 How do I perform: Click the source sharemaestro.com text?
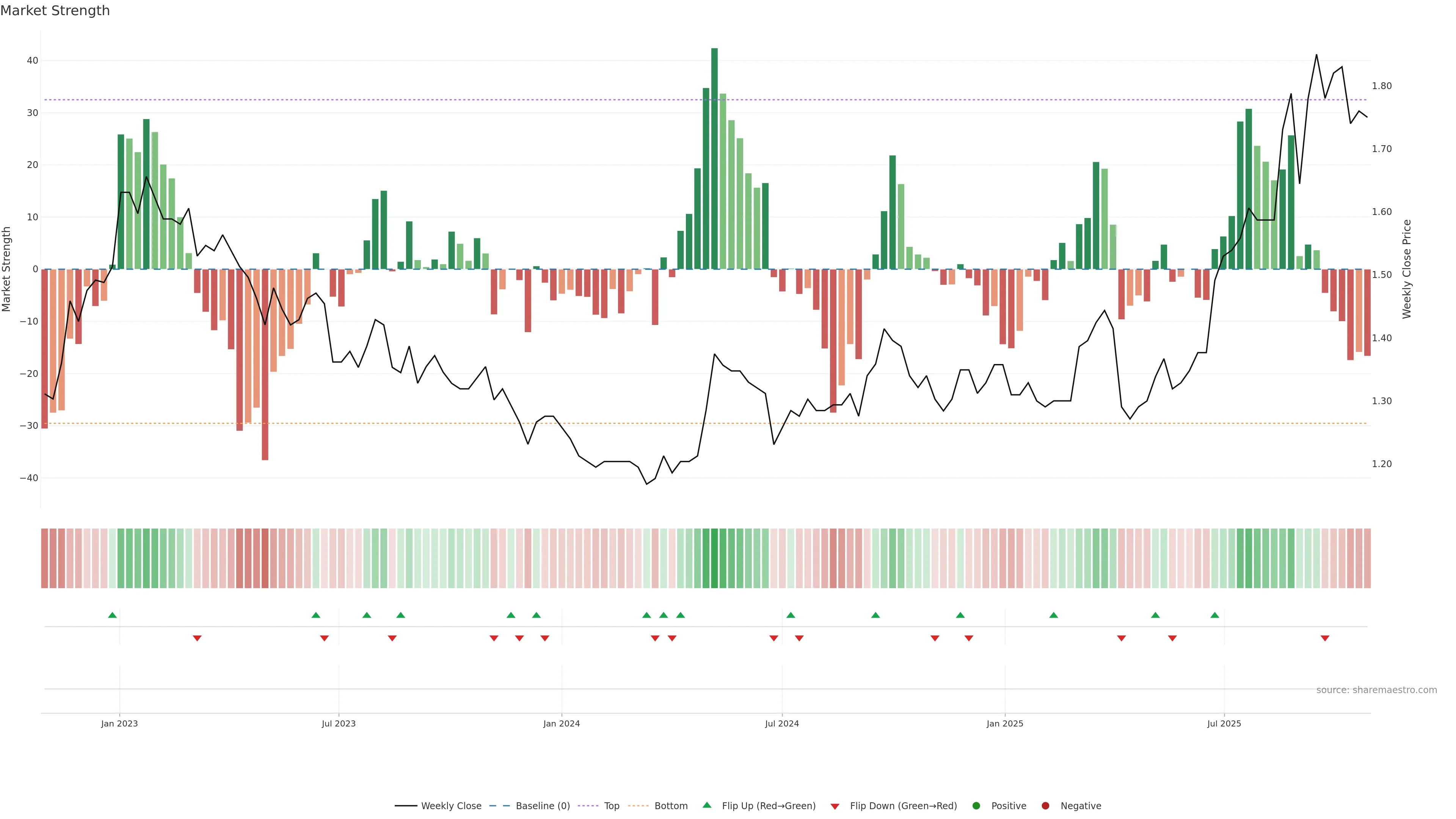[1376, 690]
